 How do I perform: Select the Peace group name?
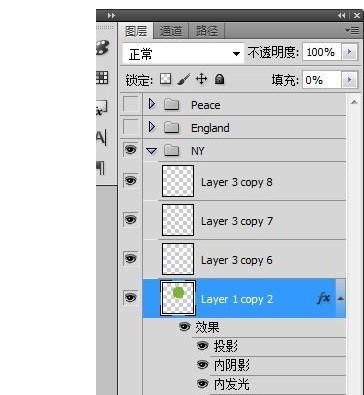click(x=206, y=105)
